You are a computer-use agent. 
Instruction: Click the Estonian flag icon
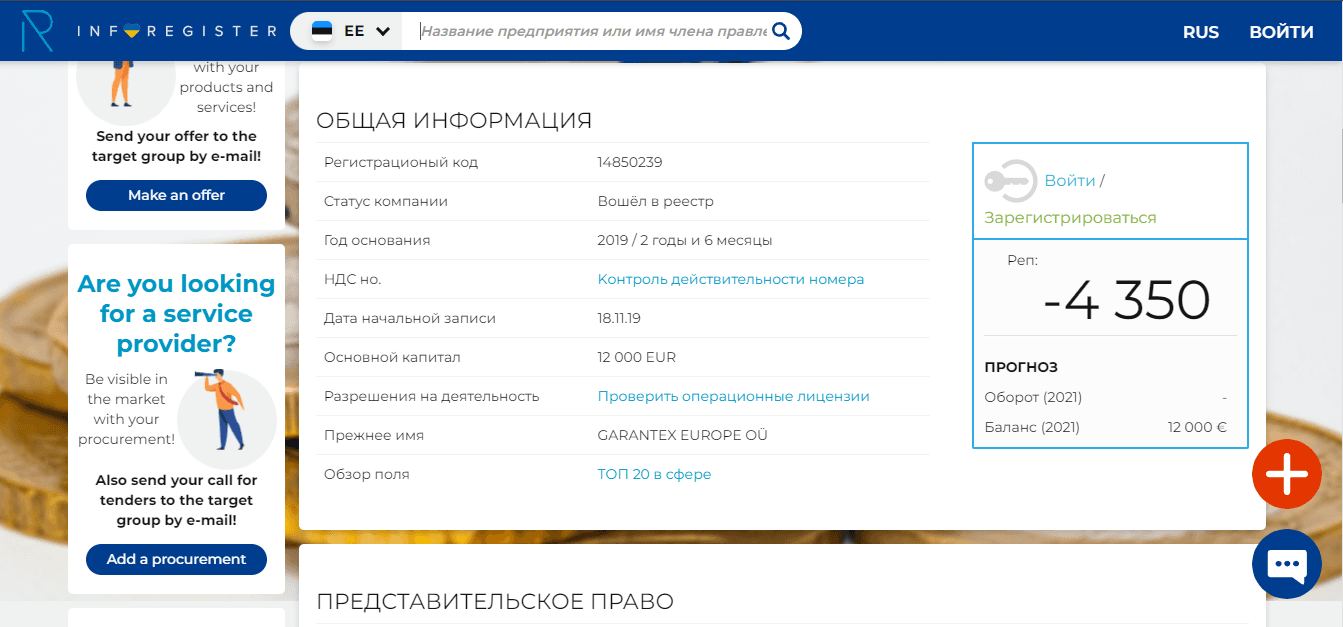click(x=322, y=31)
